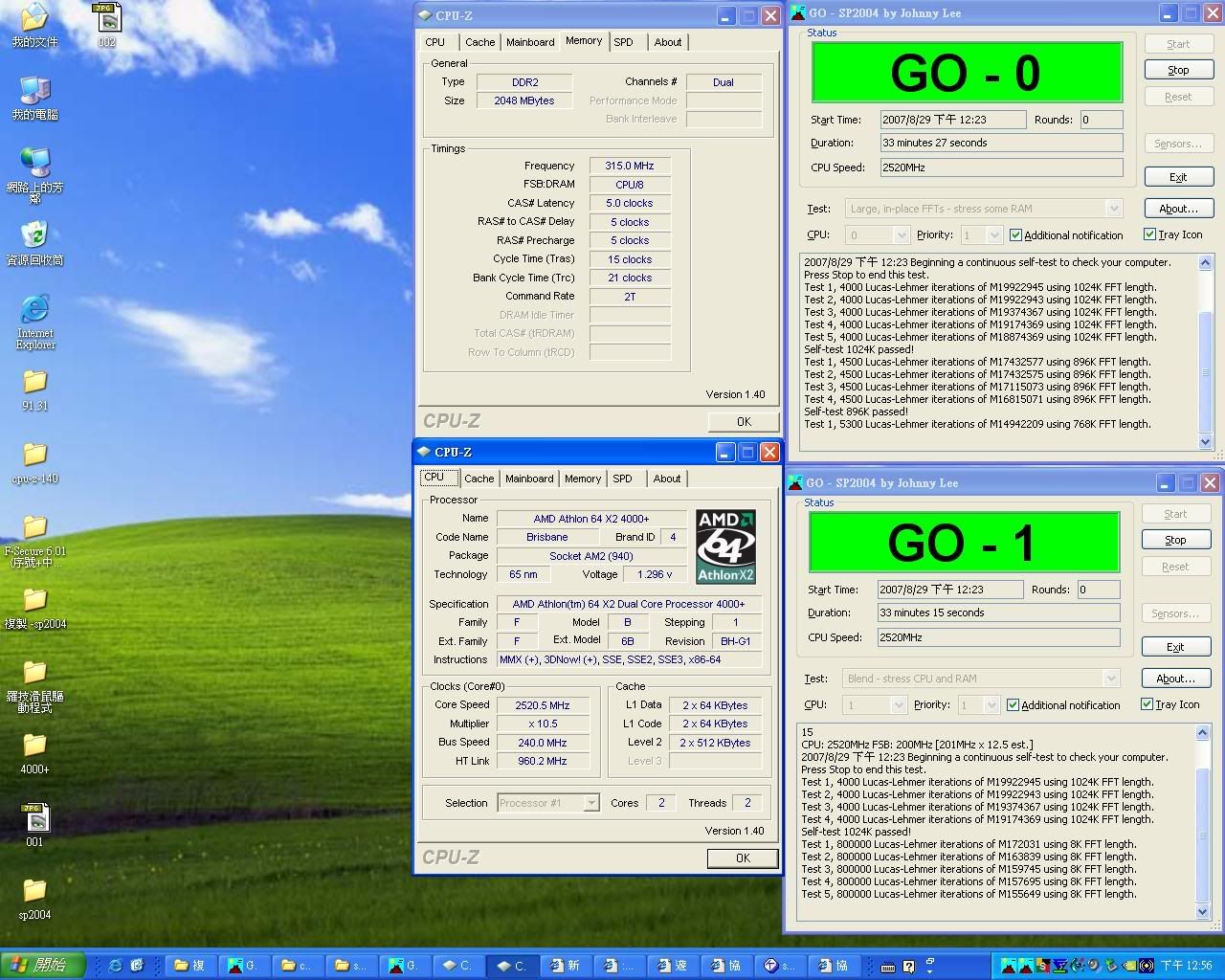
Task: Click Exit in the GO - 1 window
Action: [x=1175, y=647]
